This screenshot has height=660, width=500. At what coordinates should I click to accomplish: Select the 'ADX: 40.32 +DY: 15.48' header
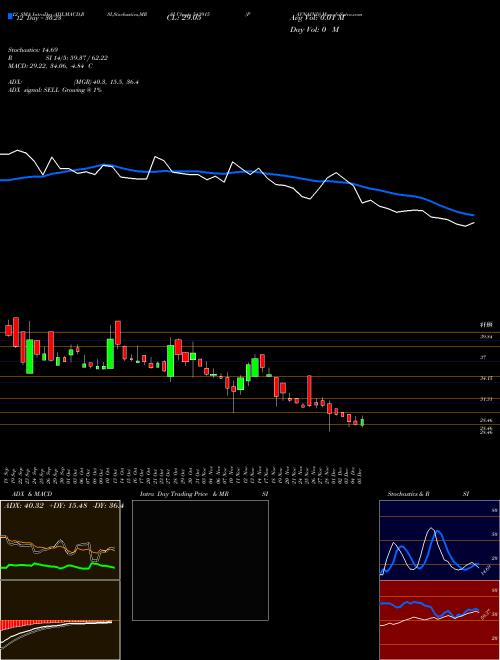[46, 506]
